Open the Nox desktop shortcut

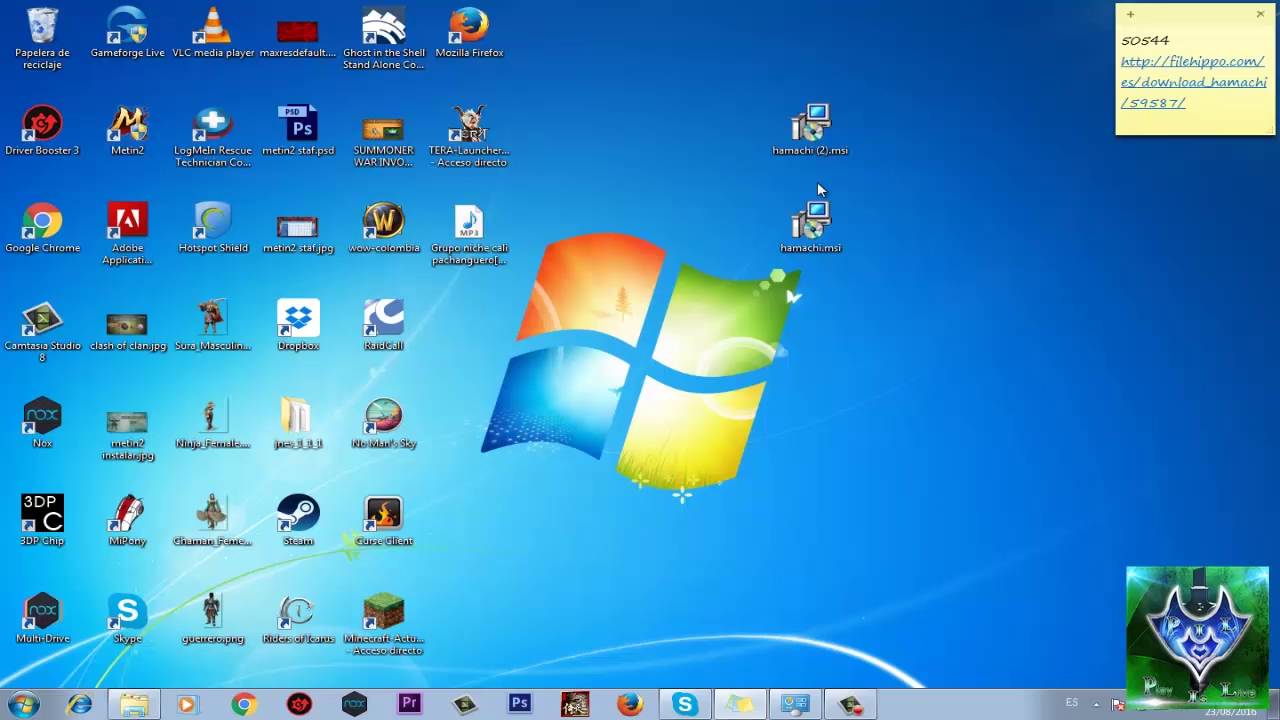(42, 423)
